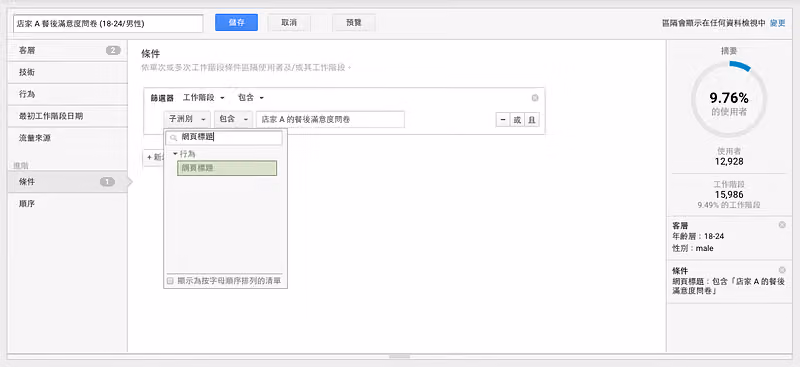Click the 年齡層：18-24 summary line

[698, 236]
